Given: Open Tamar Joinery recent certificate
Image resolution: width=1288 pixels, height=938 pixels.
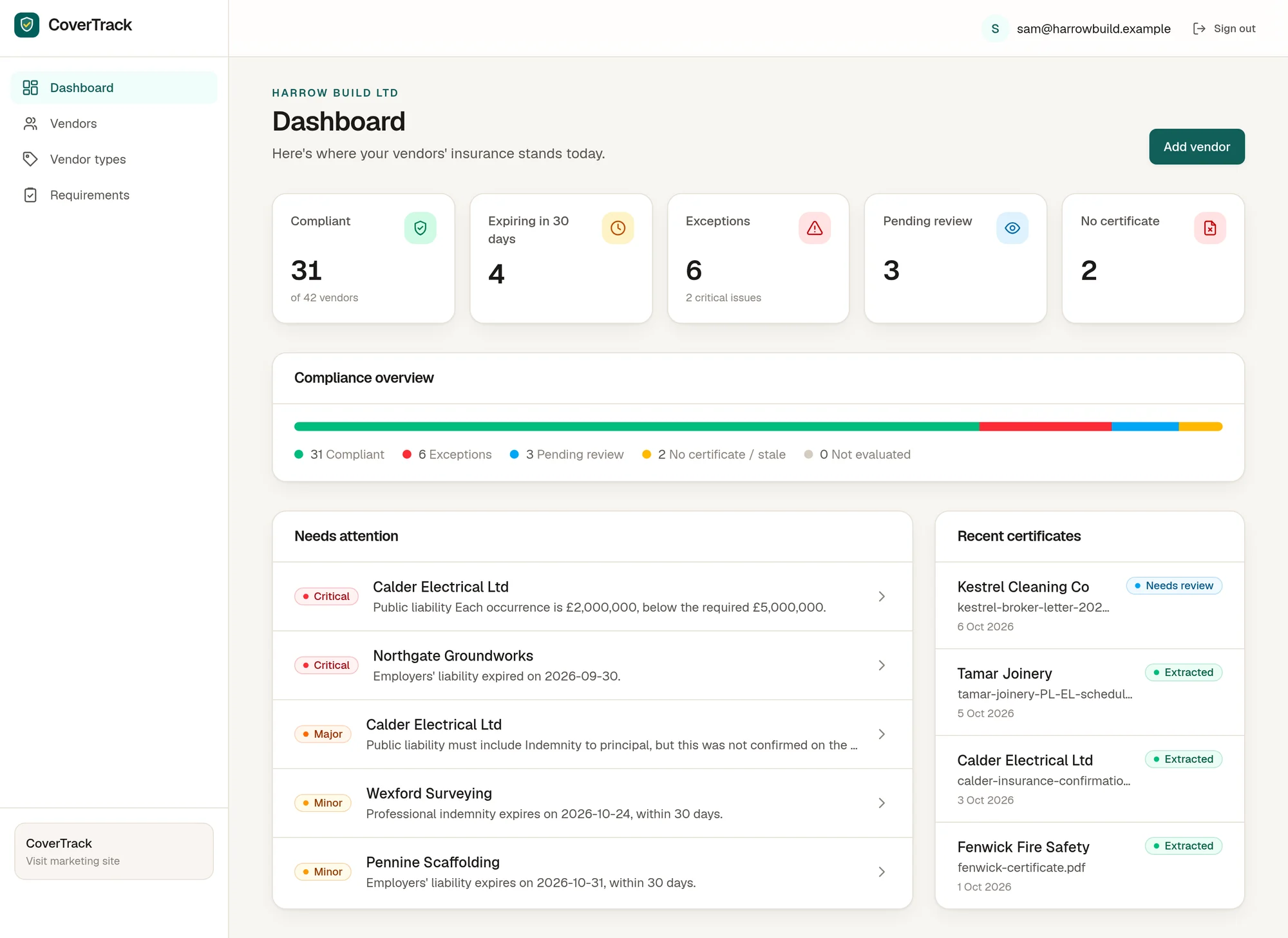Looking at the screenshot, I should pyautogui.click(x=1090, y=693).
